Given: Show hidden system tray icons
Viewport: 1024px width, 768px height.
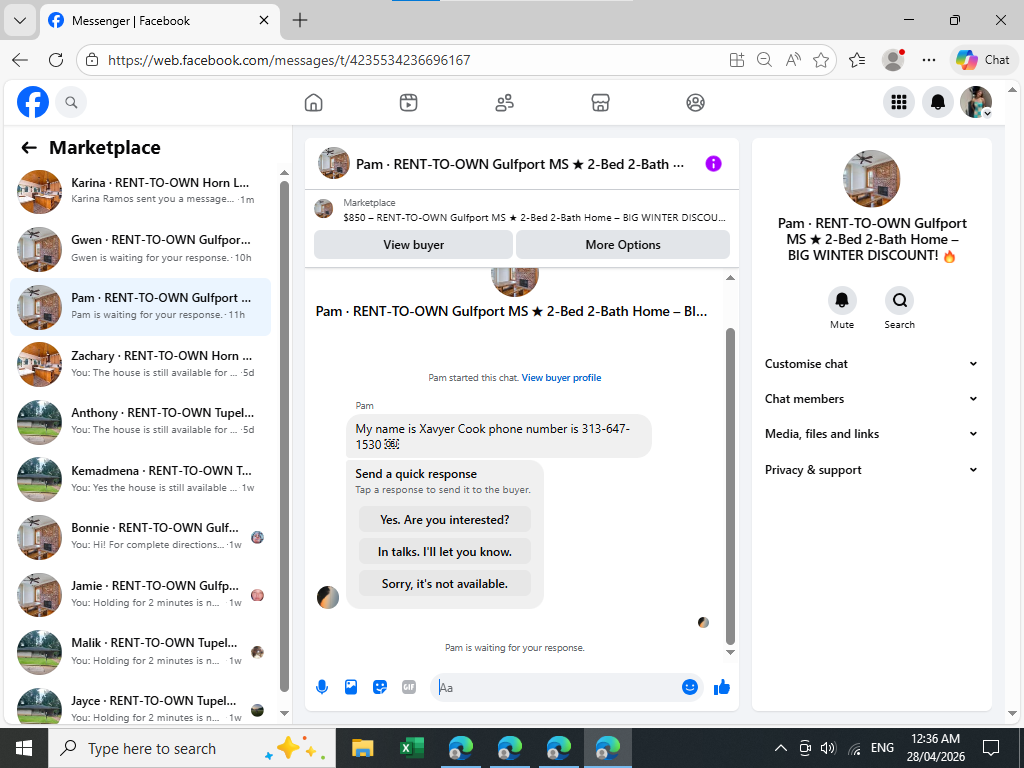Looking at the screenshot, I should 780,748.
